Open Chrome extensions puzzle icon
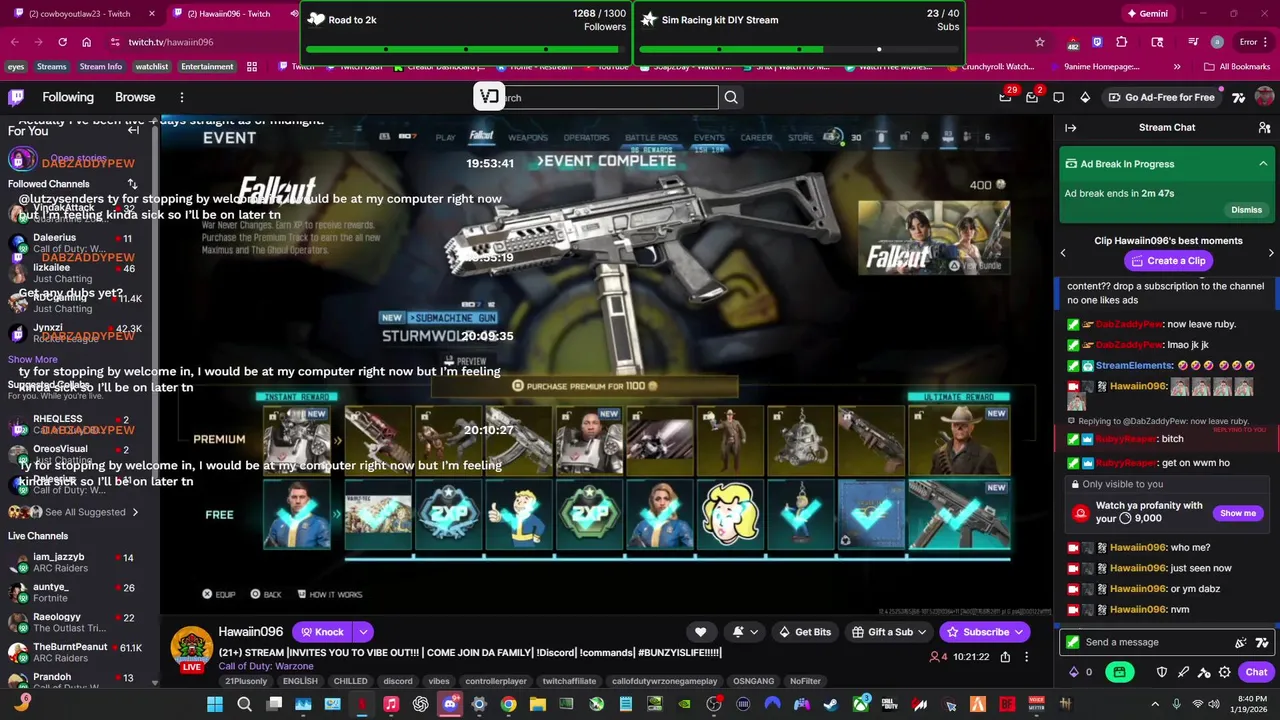1280x720 pixels. [x=1121, y=42]
